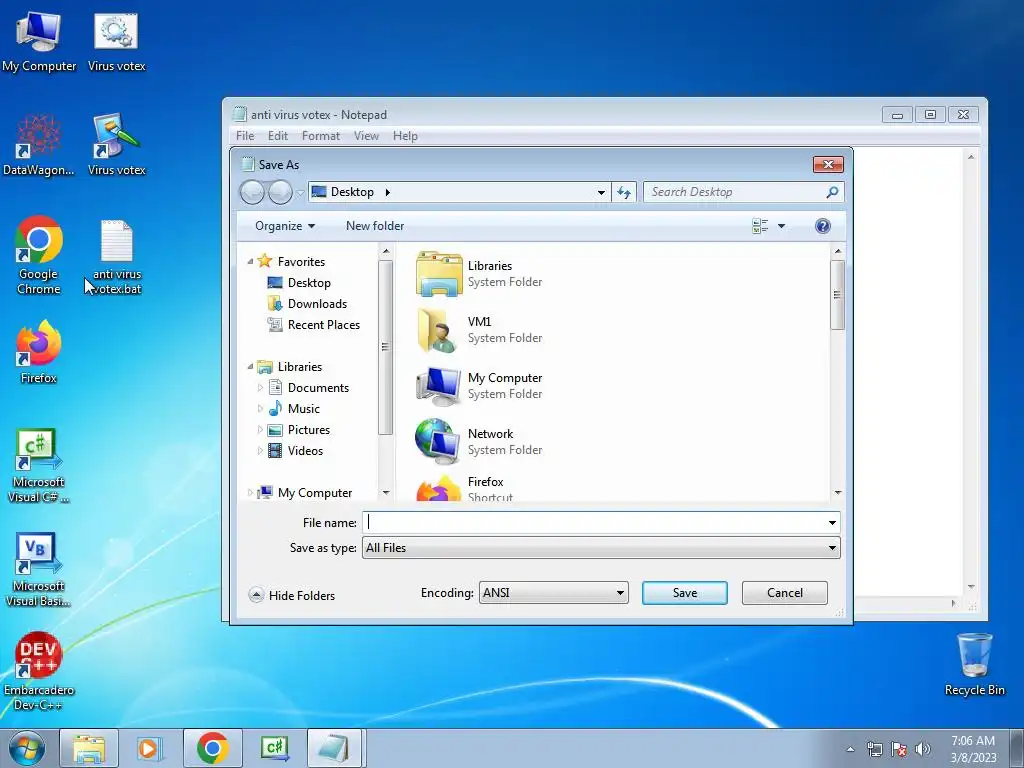Expand the Desktop breadcrumb arrow
1024x768 pixels.
pyautogui.click(x=387, y=192)
